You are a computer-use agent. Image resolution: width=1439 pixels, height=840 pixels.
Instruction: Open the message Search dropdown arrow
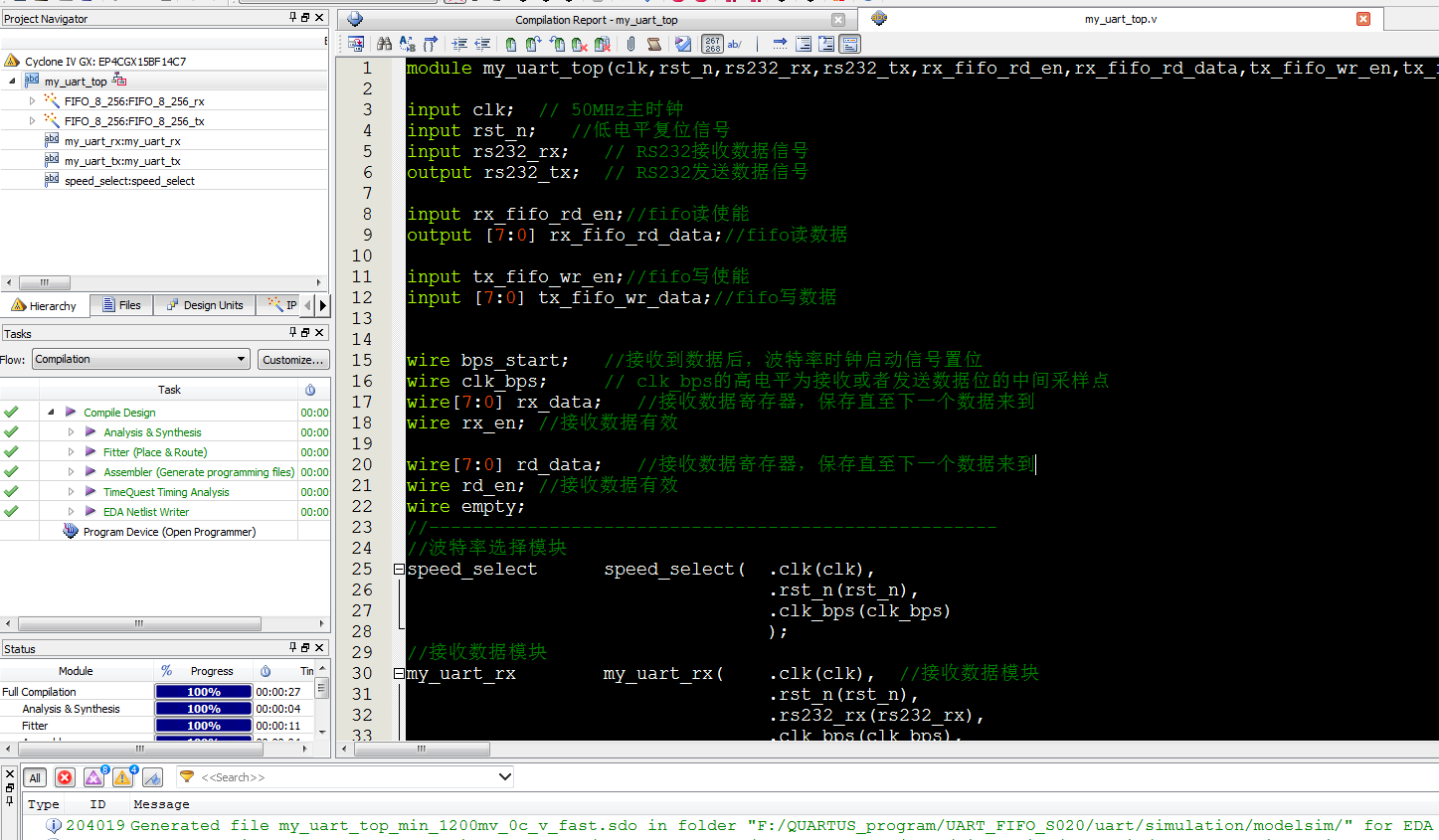coord(504,776)
